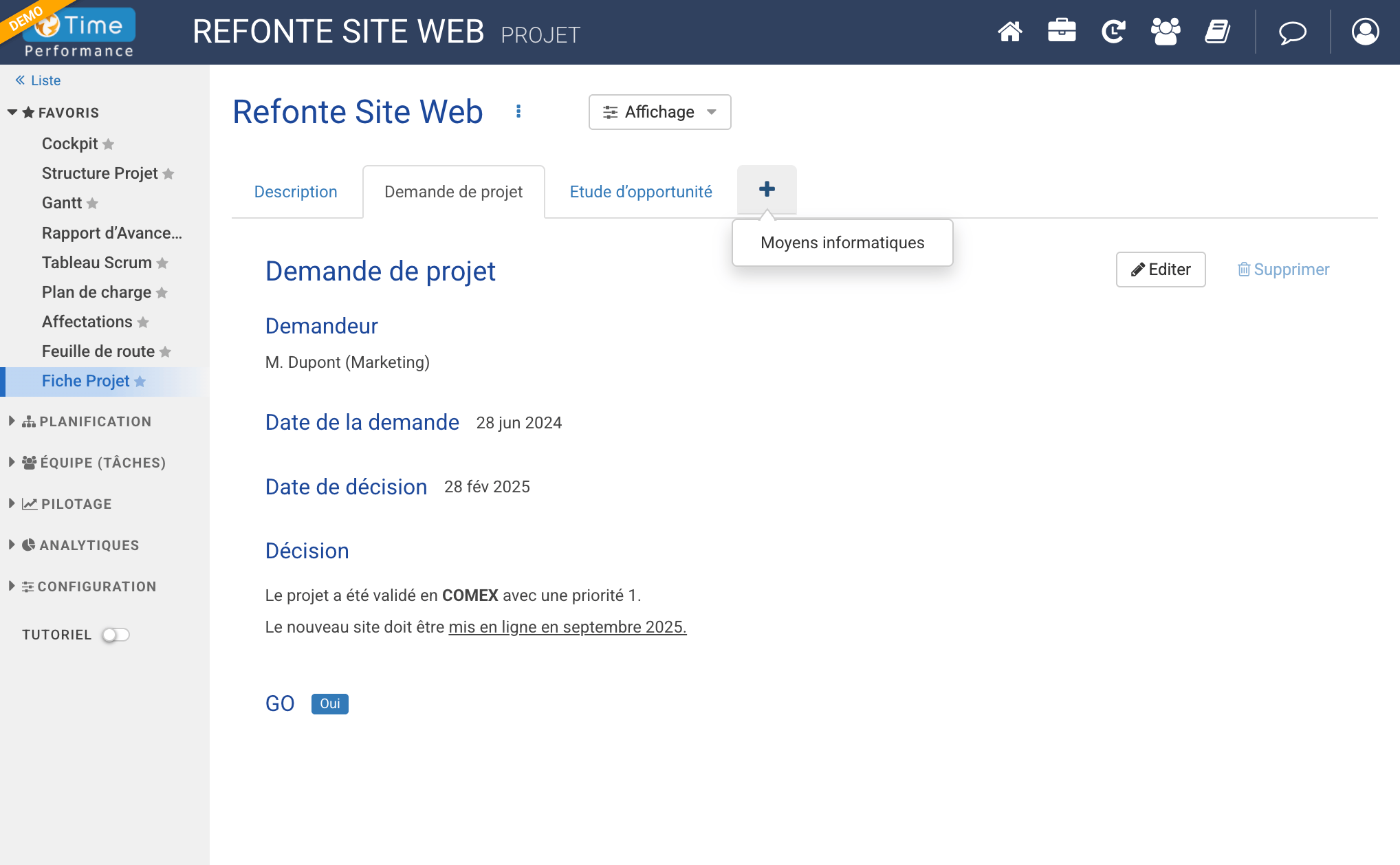The width and height of the screenshot is (1400, 865).
Task: Click the book documentation icon
Action: point(1218,32)
